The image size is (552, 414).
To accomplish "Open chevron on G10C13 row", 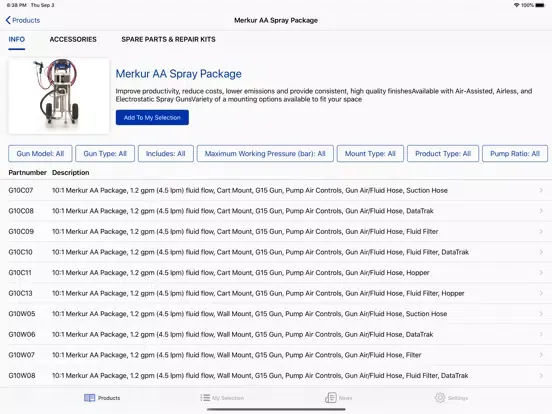I will [541, 293].
